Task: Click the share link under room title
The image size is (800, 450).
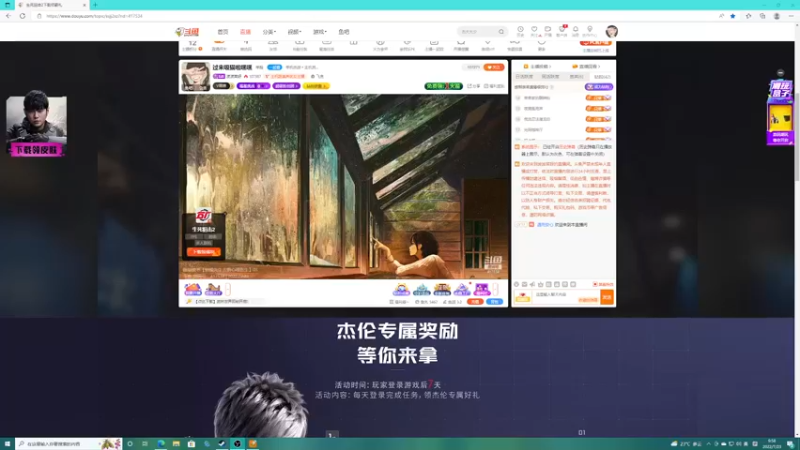Action: coord(474,86)
